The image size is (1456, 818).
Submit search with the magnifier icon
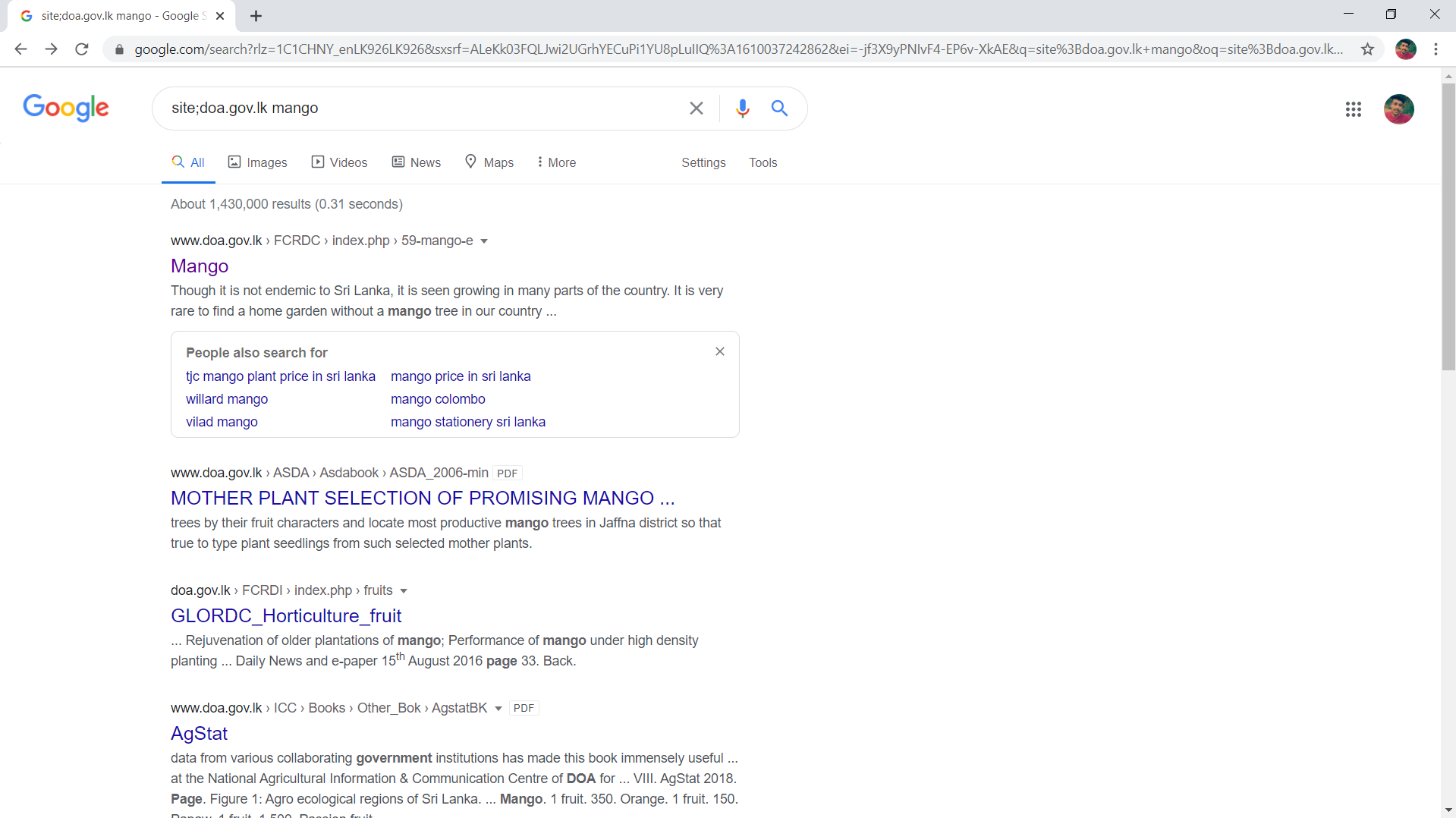[779, 109]
